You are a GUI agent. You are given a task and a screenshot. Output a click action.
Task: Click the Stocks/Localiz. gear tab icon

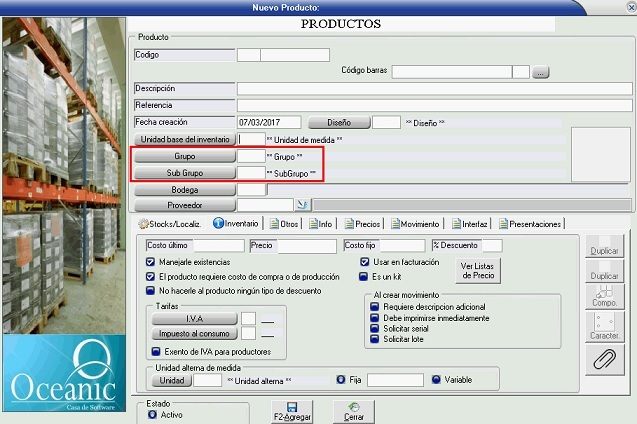pos(143,225)
